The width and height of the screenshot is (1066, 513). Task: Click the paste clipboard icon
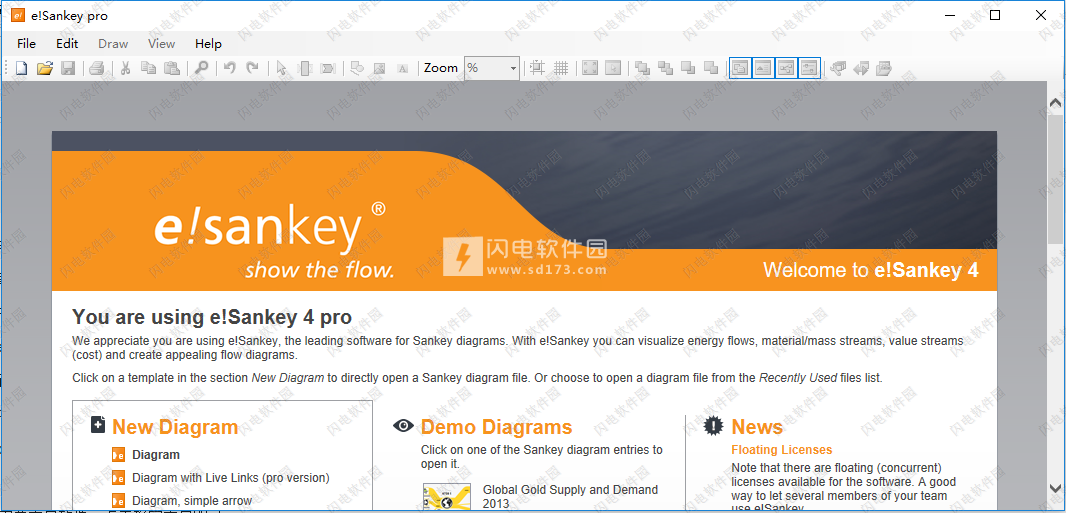pos(172,68)
